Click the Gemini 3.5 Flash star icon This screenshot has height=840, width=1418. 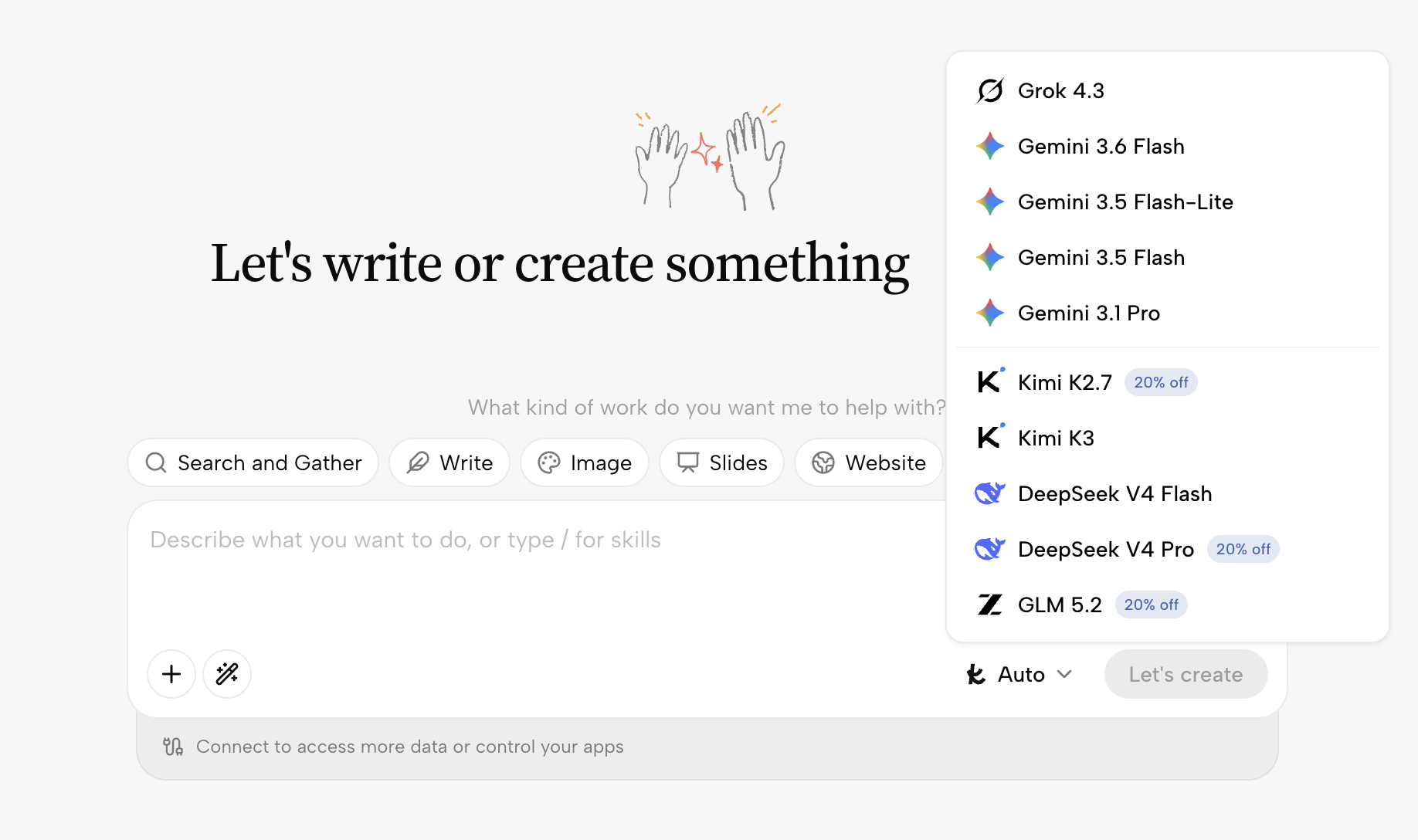tap(990, 258)
